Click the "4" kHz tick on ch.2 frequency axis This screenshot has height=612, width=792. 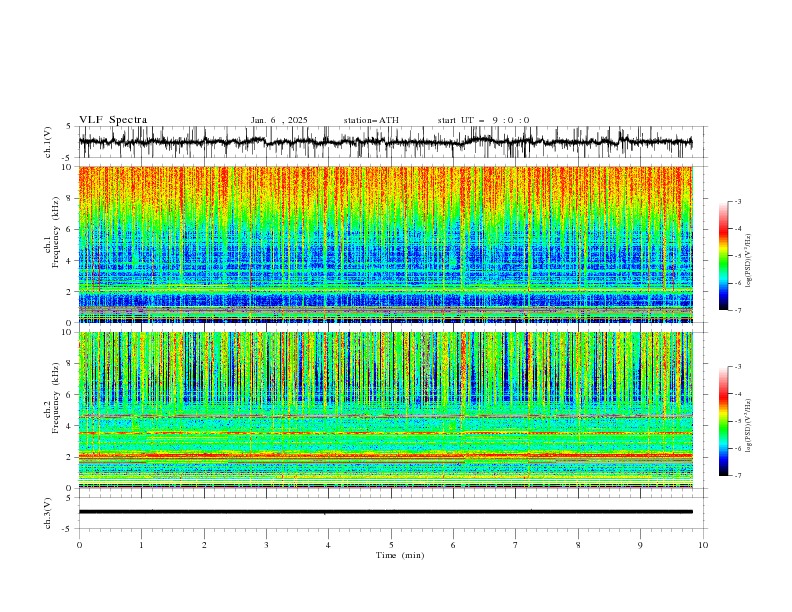click(71, 426)
